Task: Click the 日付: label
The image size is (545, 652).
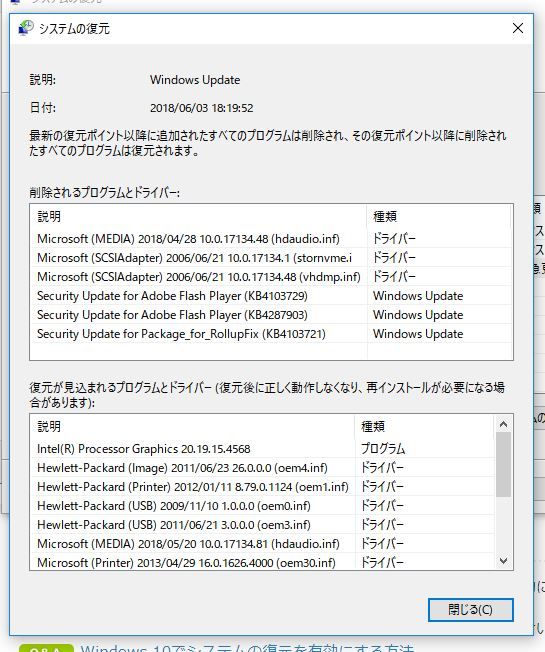Action: (43, 108)
